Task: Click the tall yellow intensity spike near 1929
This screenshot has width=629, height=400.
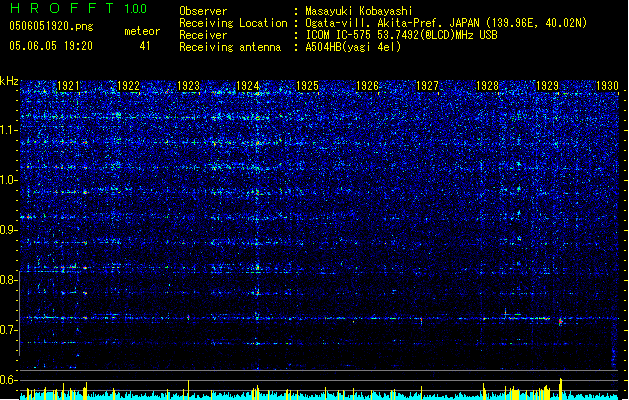Action: point(560,388)
